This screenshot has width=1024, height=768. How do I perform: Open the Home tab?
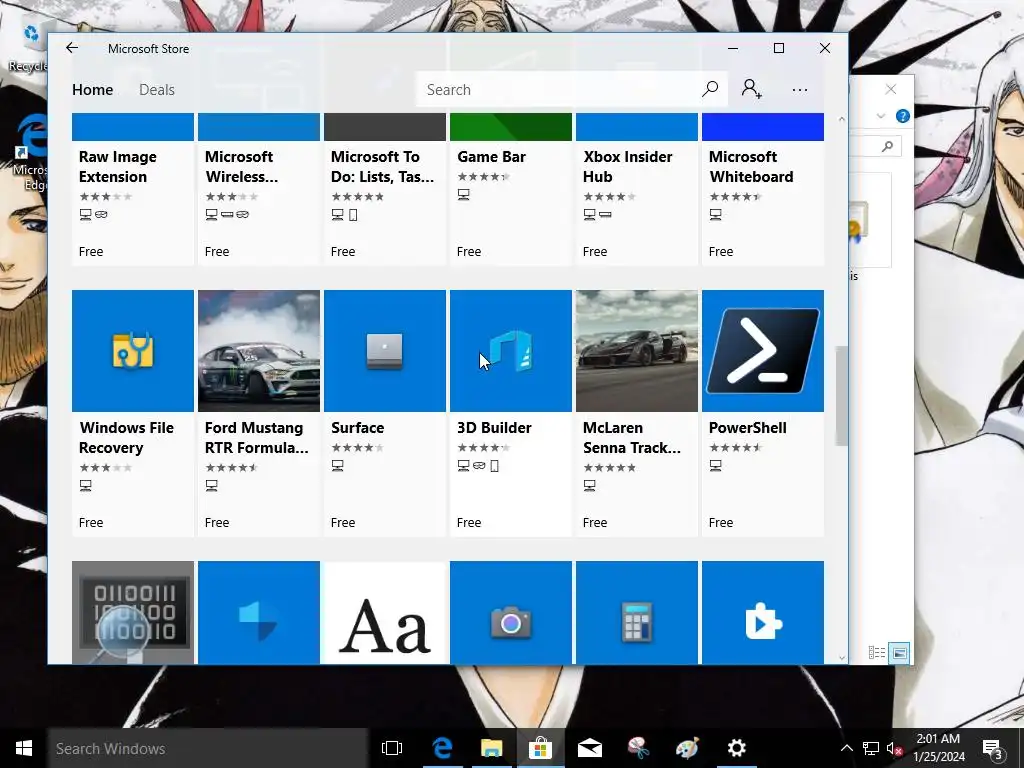click(92, 89)
